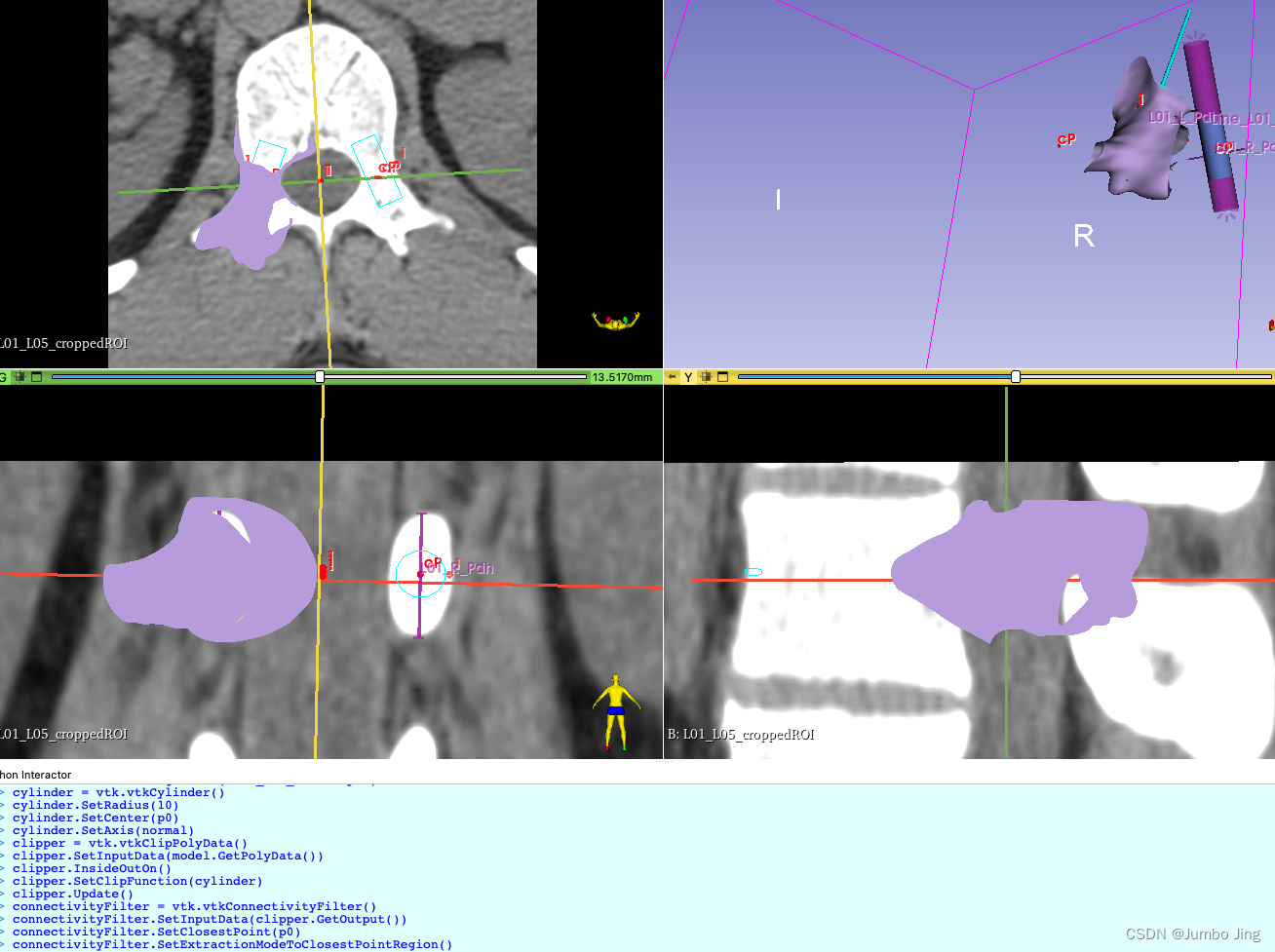Screen dimensions: 1275x952
Task: Click 'cylinder = vtk.vtkCylinder()' console line
Action: tap(119, 792)
